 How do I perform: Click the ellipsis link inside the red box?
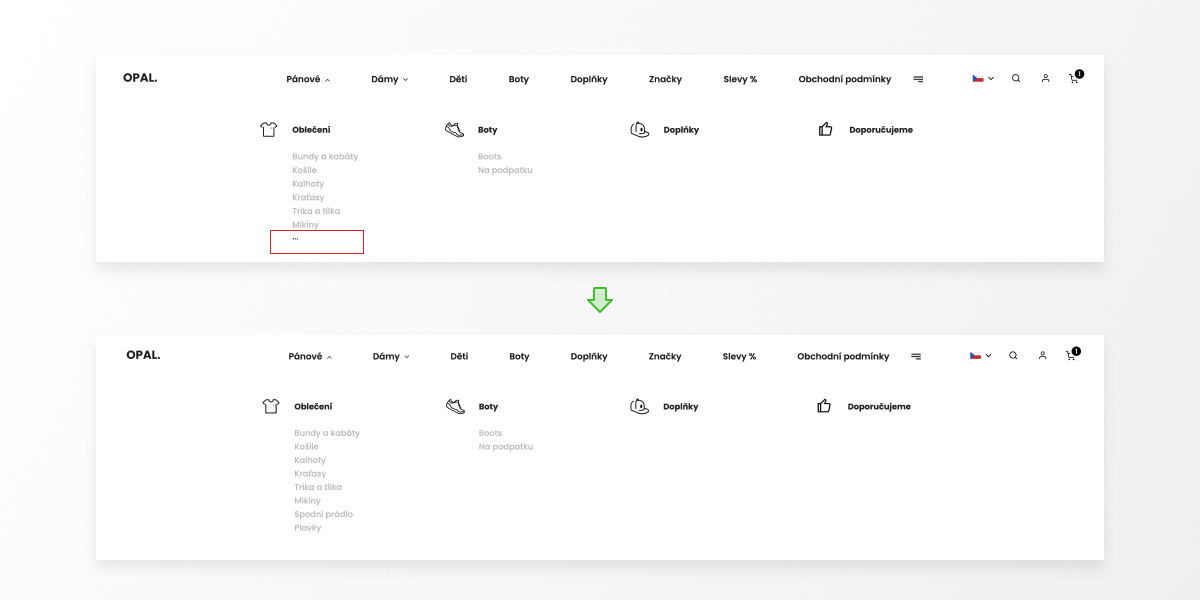pos(295,238)
